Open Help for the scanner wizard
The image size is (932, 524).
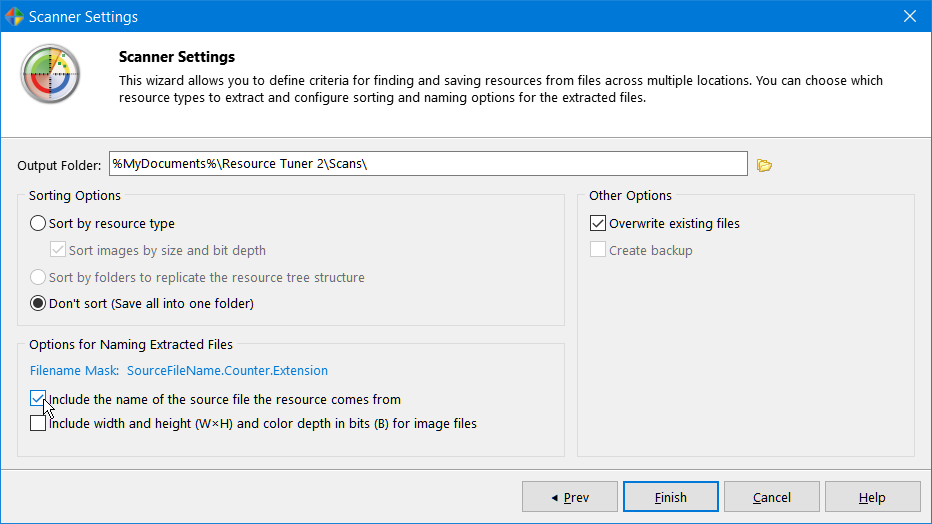[x=872, y=497]
